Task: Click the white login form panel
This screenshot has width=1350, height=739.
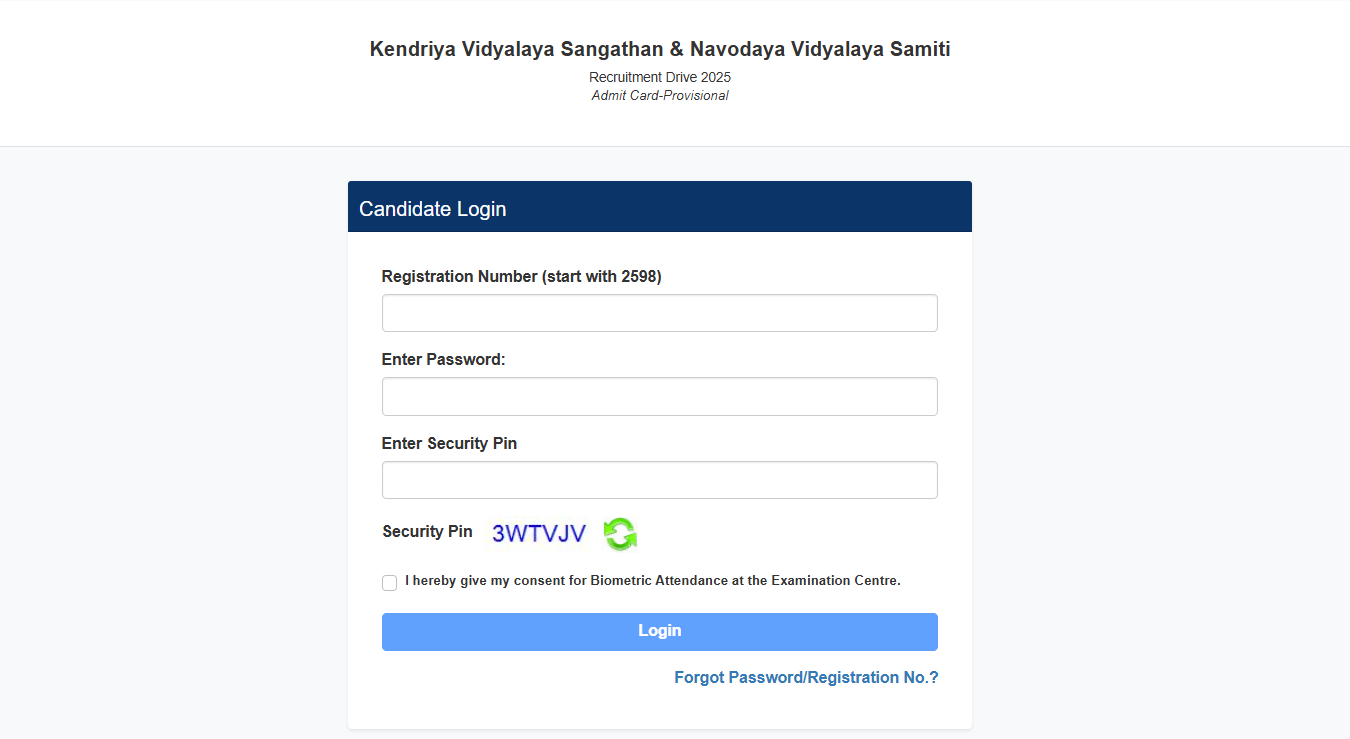Action: coord(659,710)
